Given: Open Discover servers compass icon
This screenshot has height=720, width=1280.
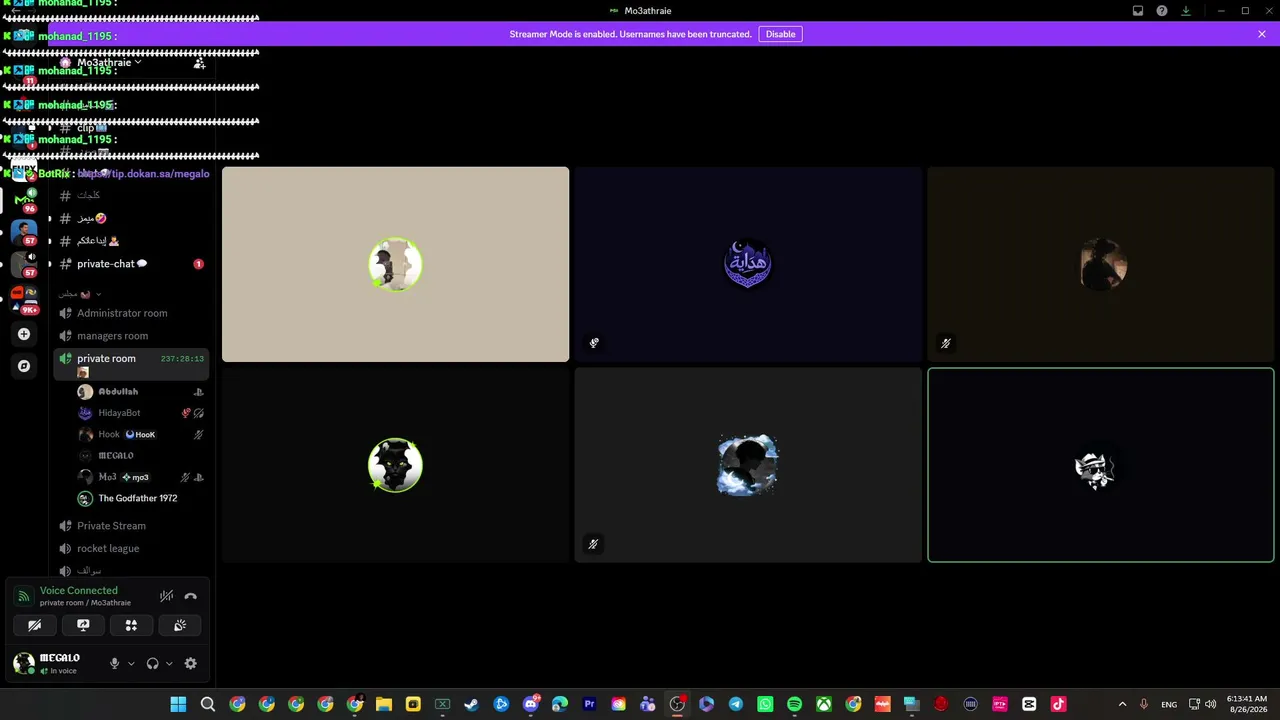Looking at the screenshot, I should [24, 366].
